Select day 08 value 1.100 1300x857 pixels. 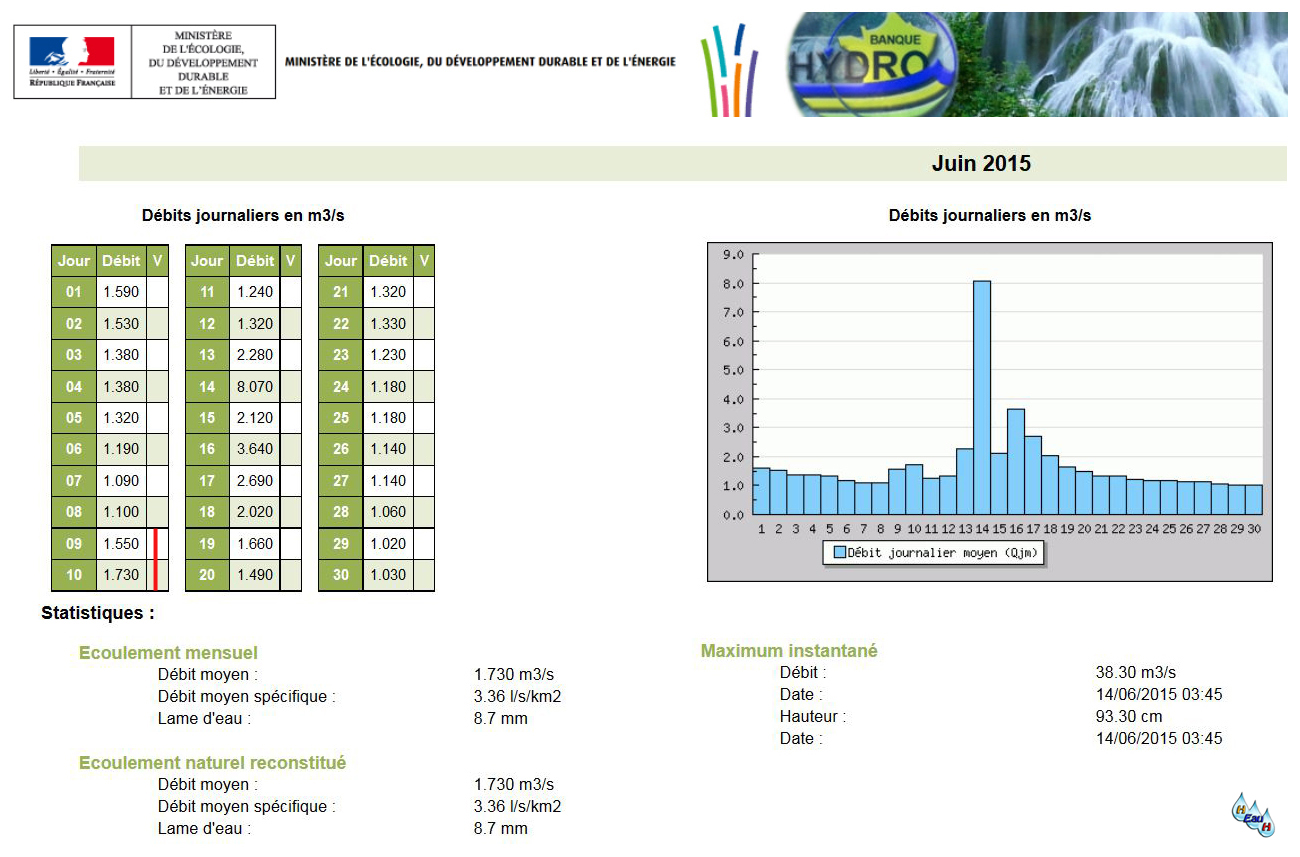tap(122, 512)
